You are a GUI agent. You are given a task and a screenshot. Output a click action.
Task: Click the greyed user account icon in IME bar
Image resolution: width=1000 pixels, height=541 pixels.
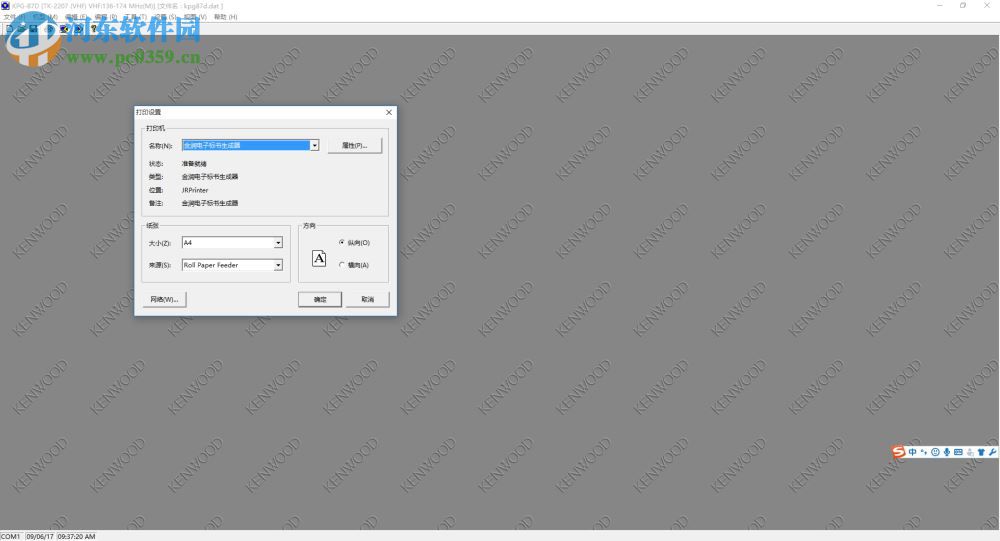[x=970, y=452]
